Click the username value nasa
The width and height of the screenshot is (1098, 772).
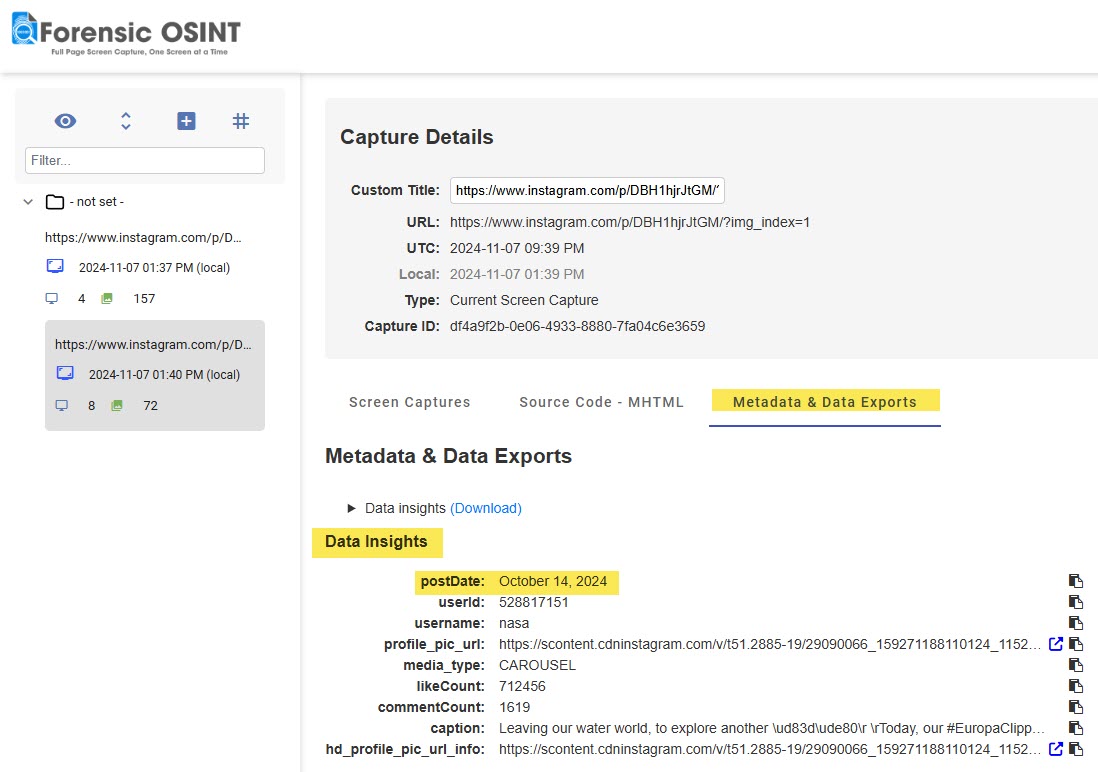click(514, 623)
